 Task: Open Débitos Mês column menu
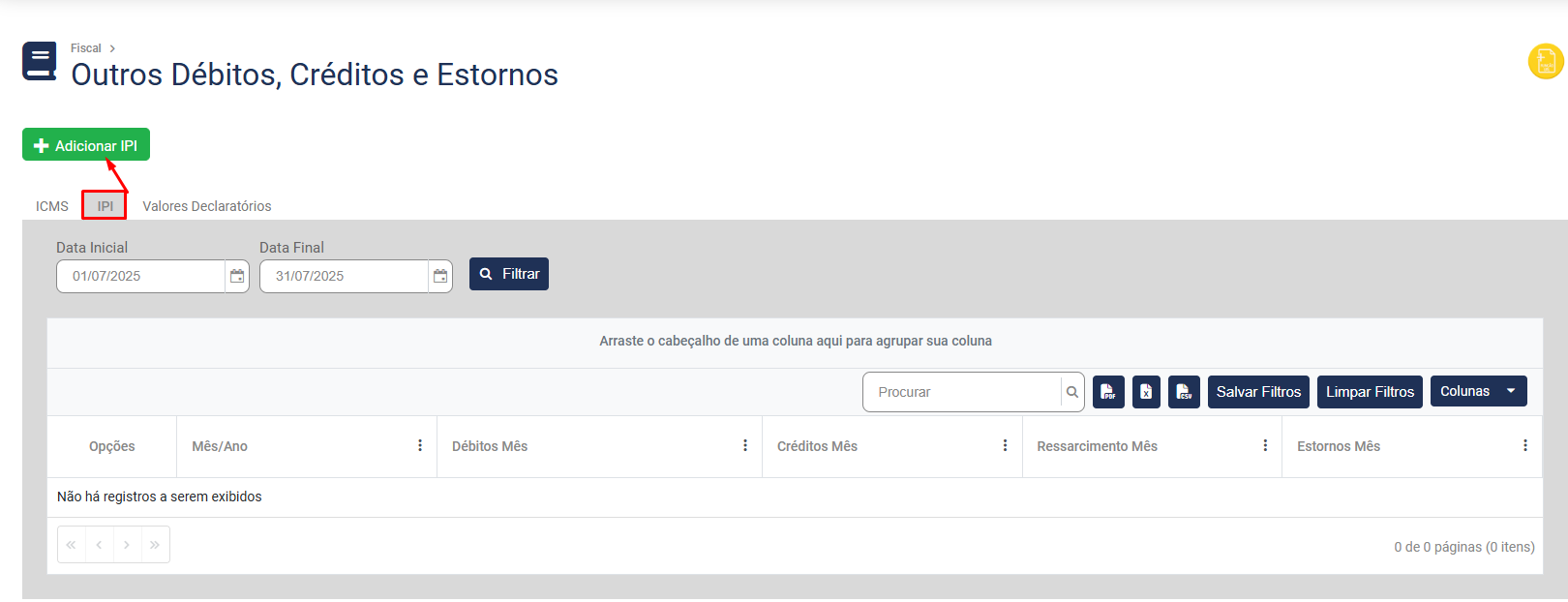pos(745,445)
